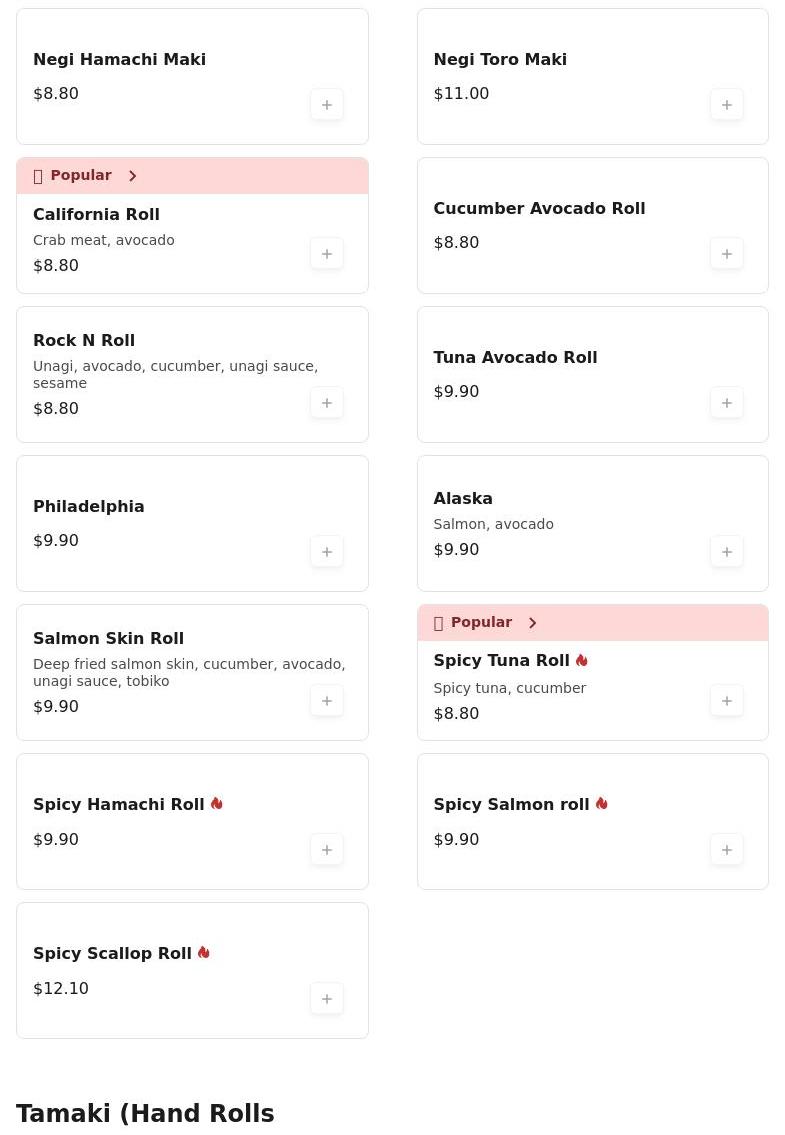Add Negi Toro Maki to order
This screenshot has width=785, height=1135.
click(727, 105)
